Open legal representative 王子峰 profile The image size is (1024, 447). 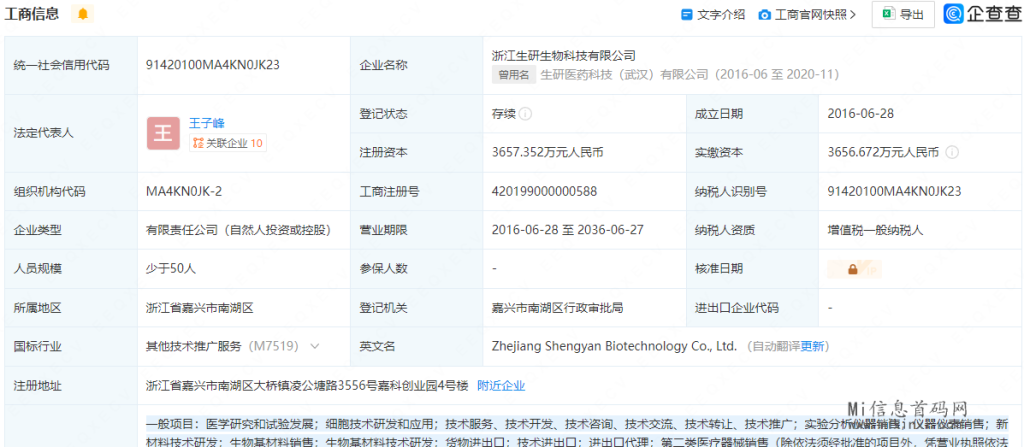pyautogui.click(x=207, y=123)
